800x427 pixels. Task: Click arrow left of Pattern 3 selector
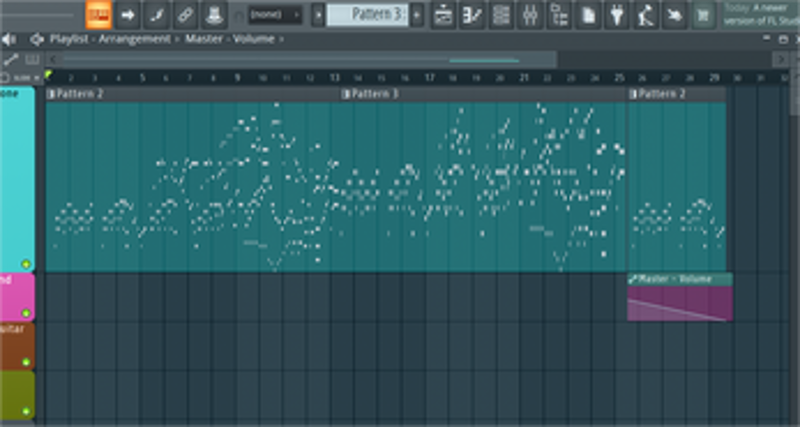tap(318, 15)
